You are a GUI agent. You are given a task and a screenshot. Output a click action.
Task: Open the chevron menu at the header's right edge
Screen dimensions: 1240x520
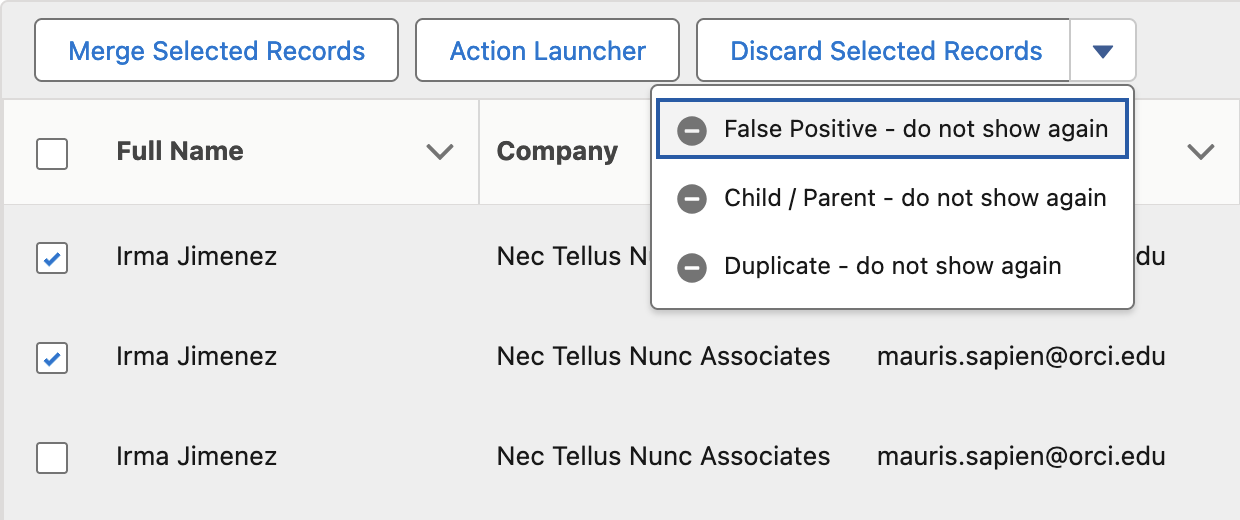(x=1200, y=152)
